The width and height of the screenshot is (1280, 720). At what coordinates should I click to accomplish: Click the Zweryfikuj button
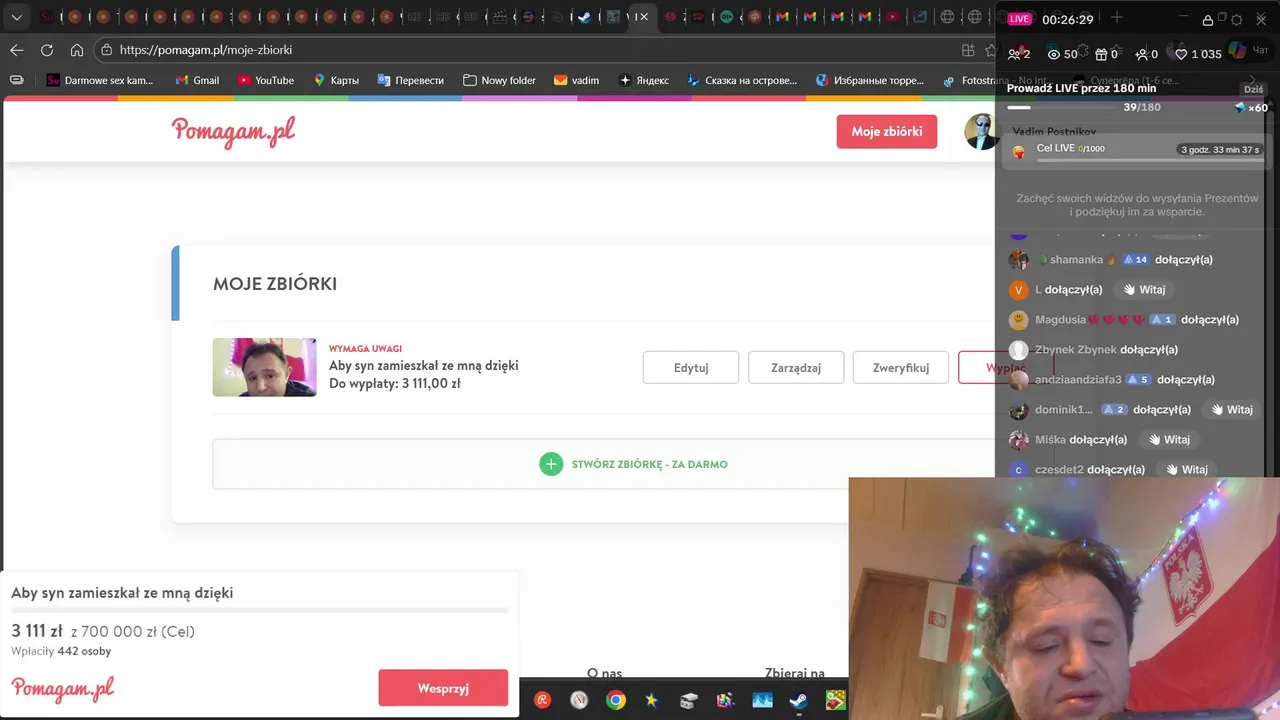coord(901,367)
